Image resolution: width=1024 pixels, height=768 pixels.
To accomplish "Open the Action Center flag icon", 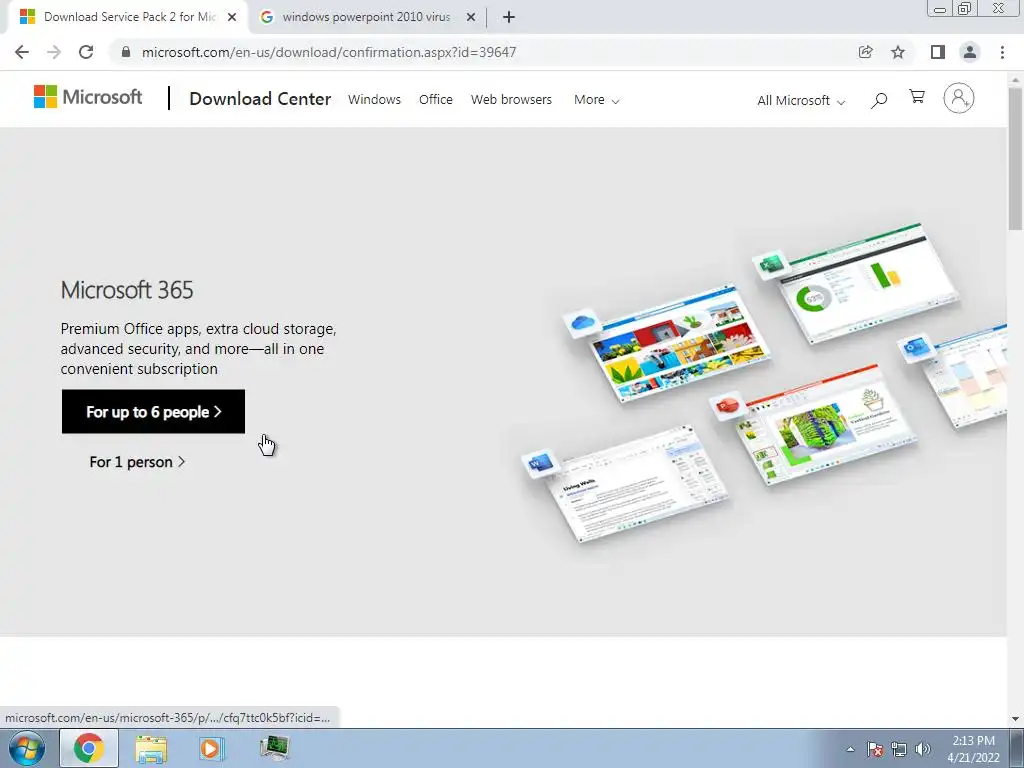I will coord(875,749).
